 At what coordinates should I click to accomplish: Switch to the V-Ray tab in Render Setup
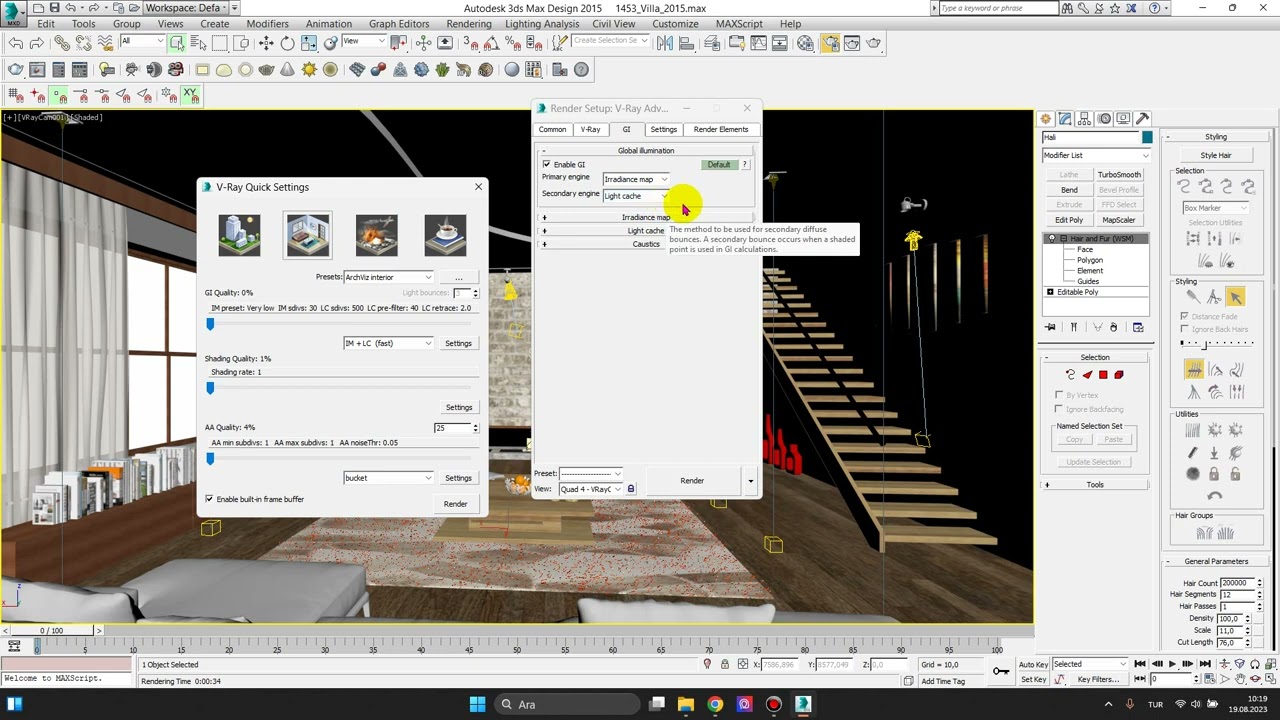tap(591, 129)
